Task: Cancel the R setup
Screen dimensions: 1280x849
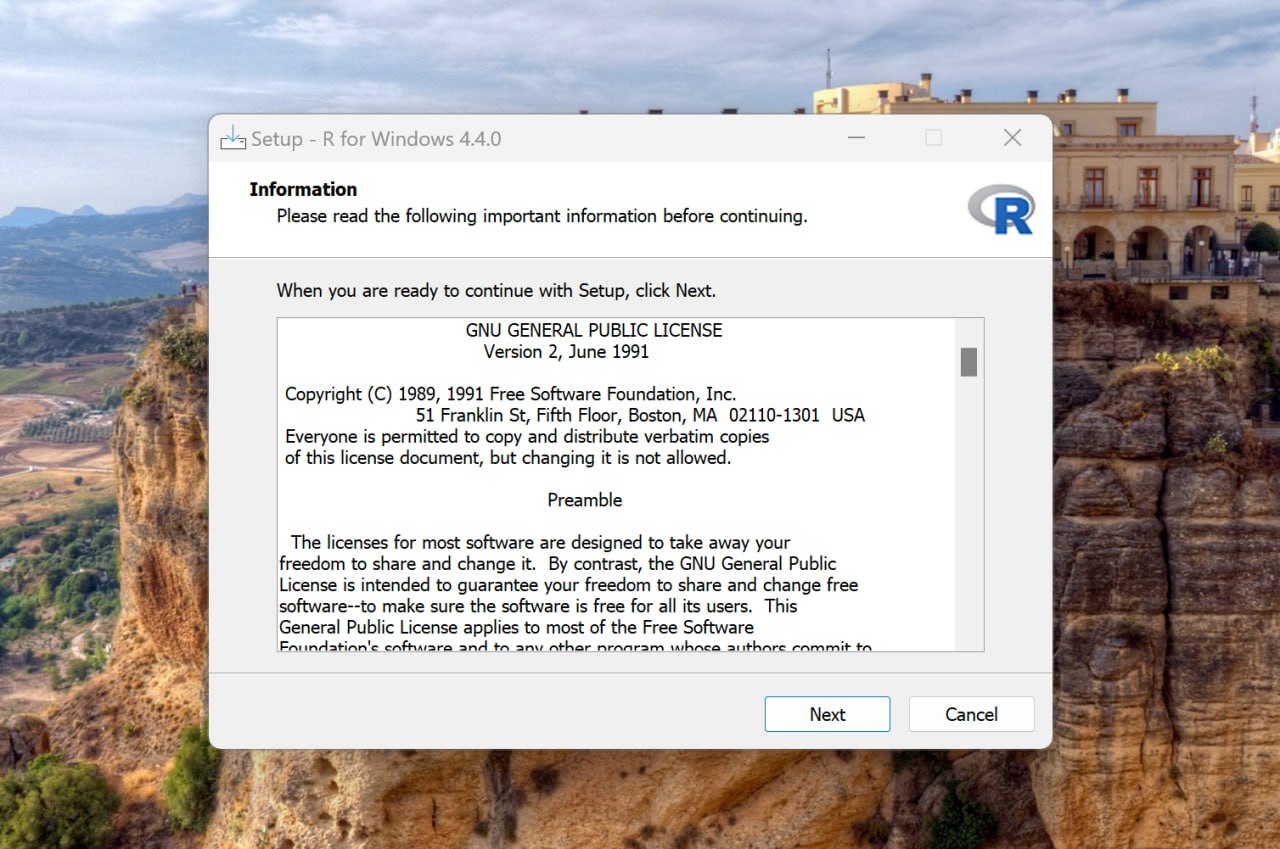Action: coord(971,714)
